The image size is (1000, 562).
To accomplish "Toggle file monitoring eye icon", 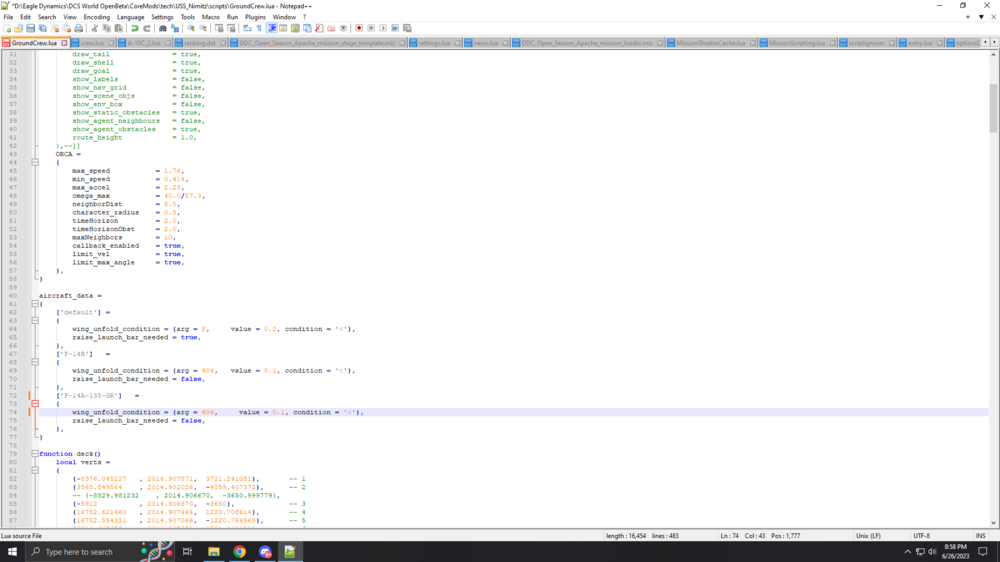I will [x=344, y=28].
